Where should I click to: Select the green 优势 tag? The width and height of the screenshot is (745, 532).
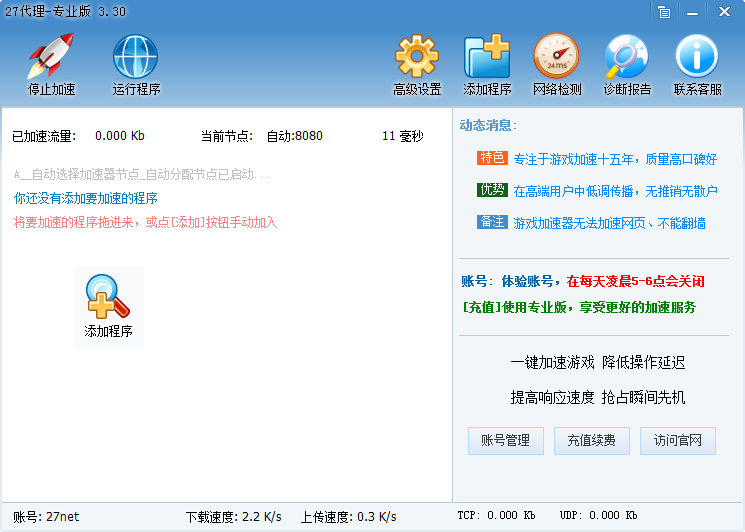(x=492, y=190)
